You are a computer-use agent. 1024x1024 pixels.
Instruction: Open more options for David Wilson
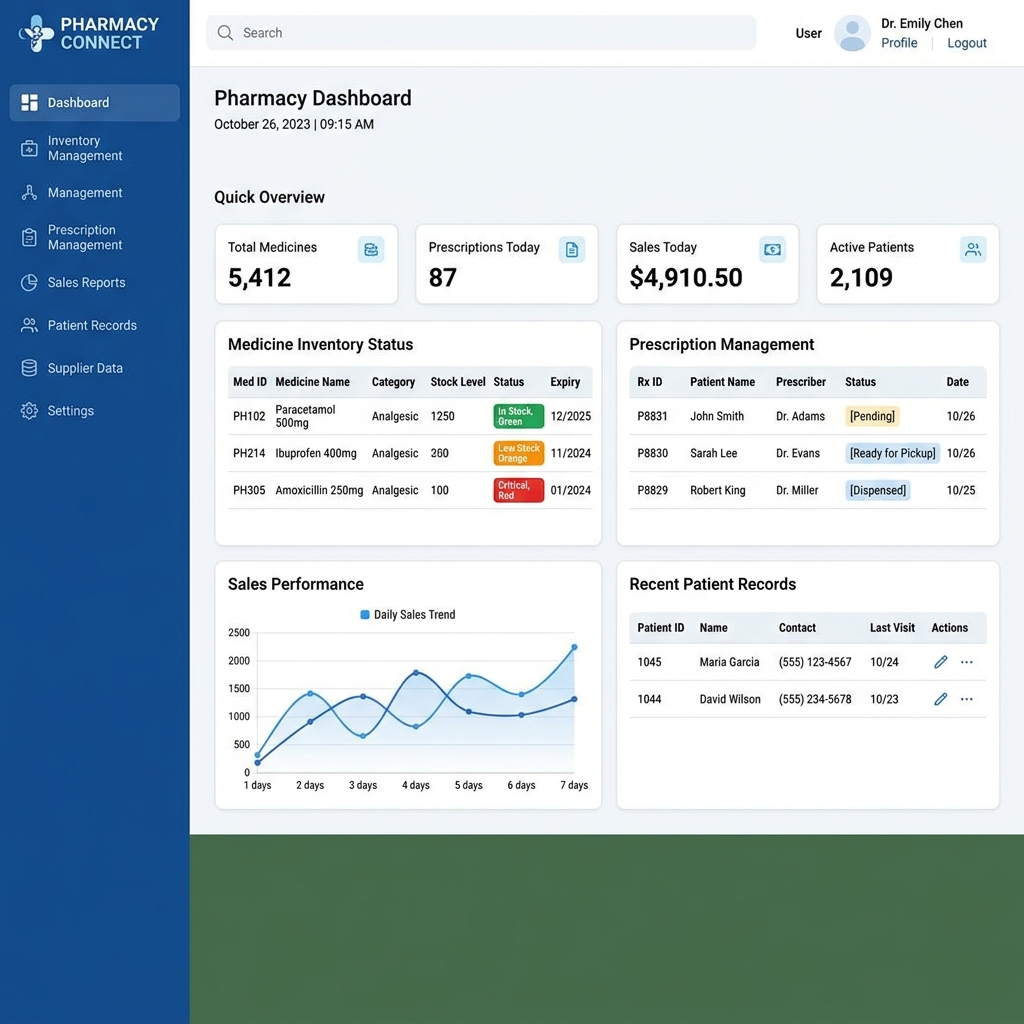pos(967,699)
